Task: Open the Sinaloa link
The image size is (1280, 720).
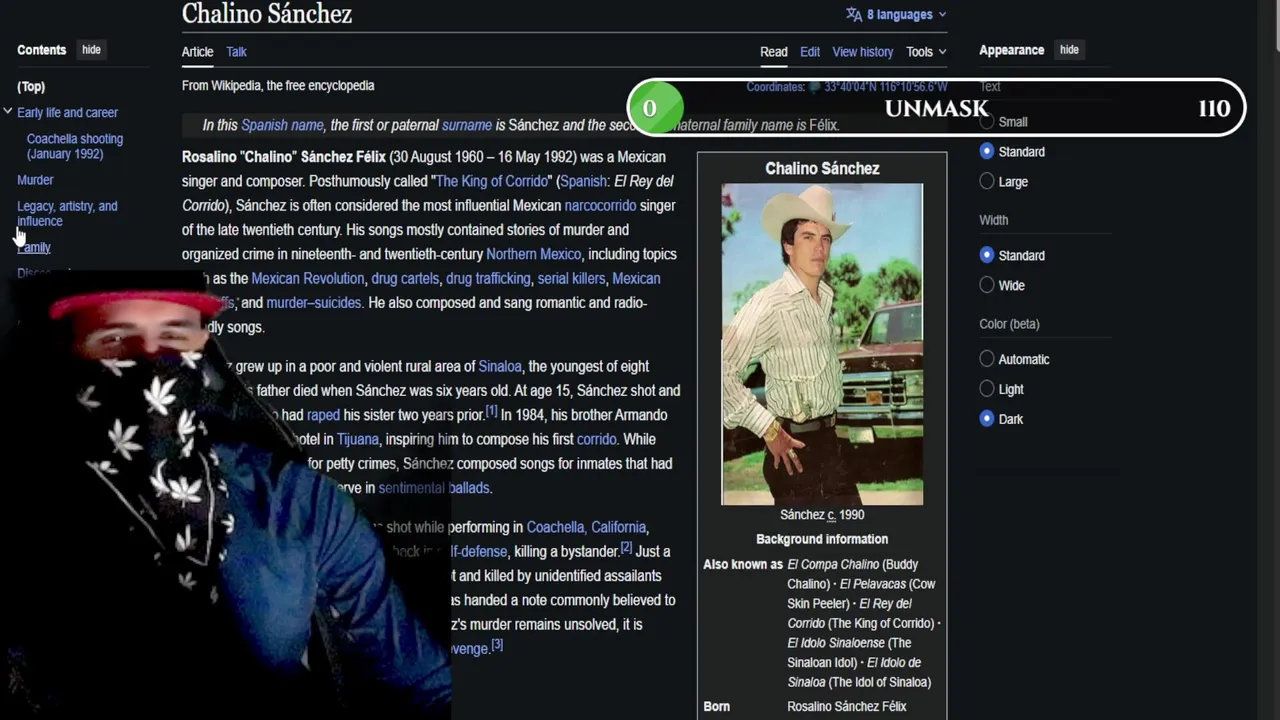Action: [500, 366]
